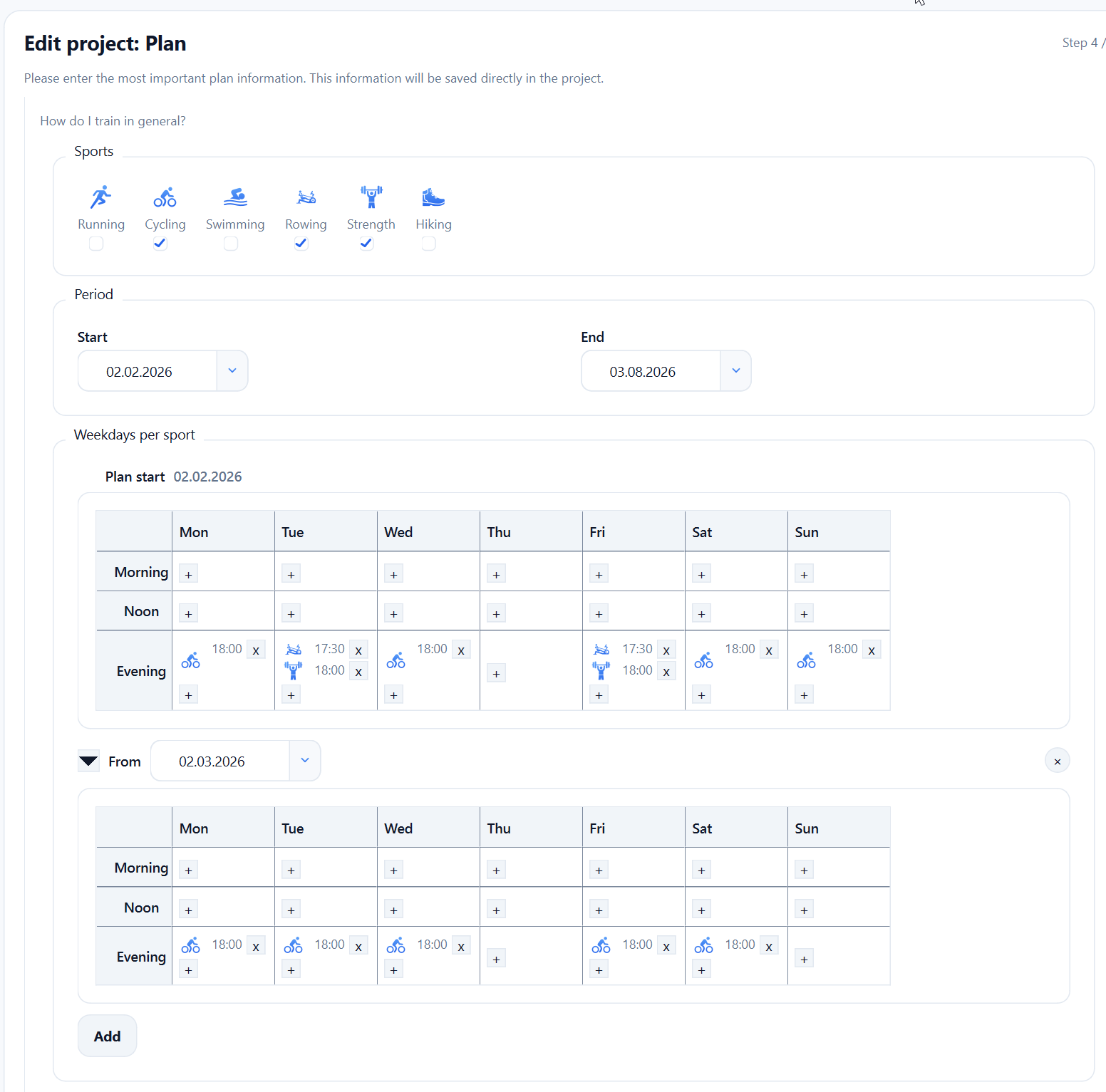The height and width of the screenshot is (1092, 1106).
Task: Enable the Hiking checkbox
Action: point(428,244)
